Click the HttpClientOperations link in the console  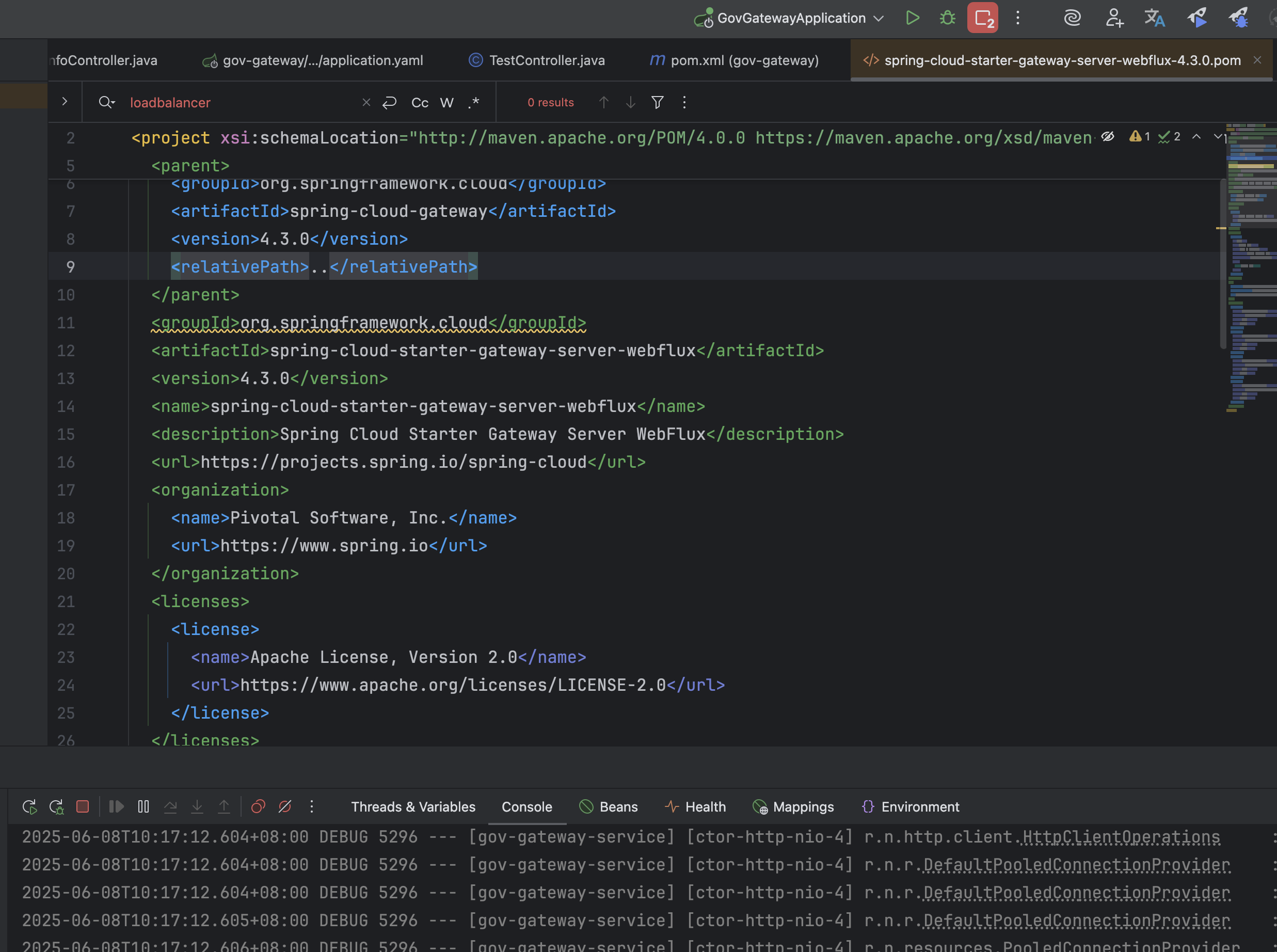tap(1121, 837)
